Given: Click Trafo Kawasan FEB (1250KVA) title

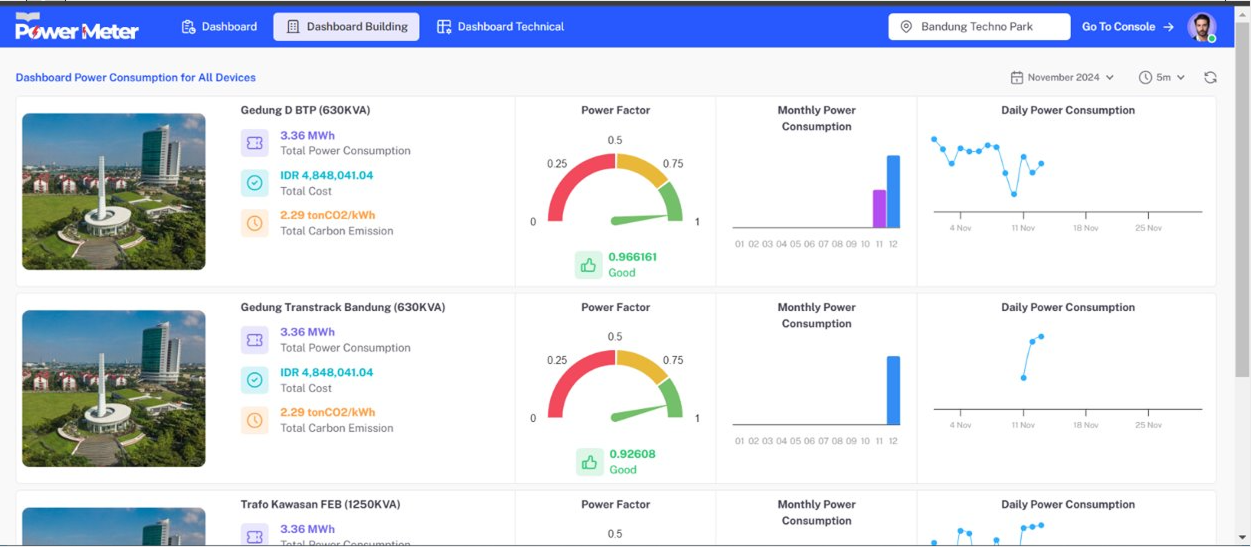Looking at the screenshot, I should point(320,504).
